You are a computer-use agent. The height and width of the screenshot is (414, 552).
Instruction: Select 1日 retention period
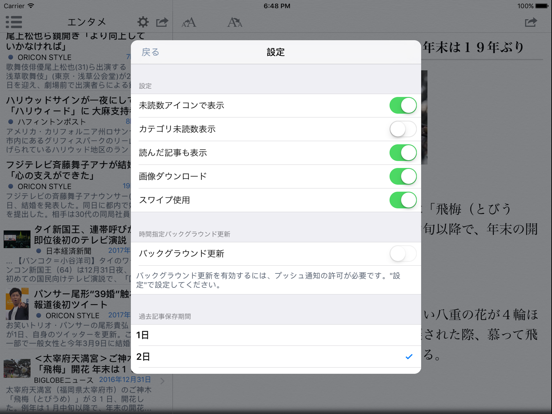[276, 335]
